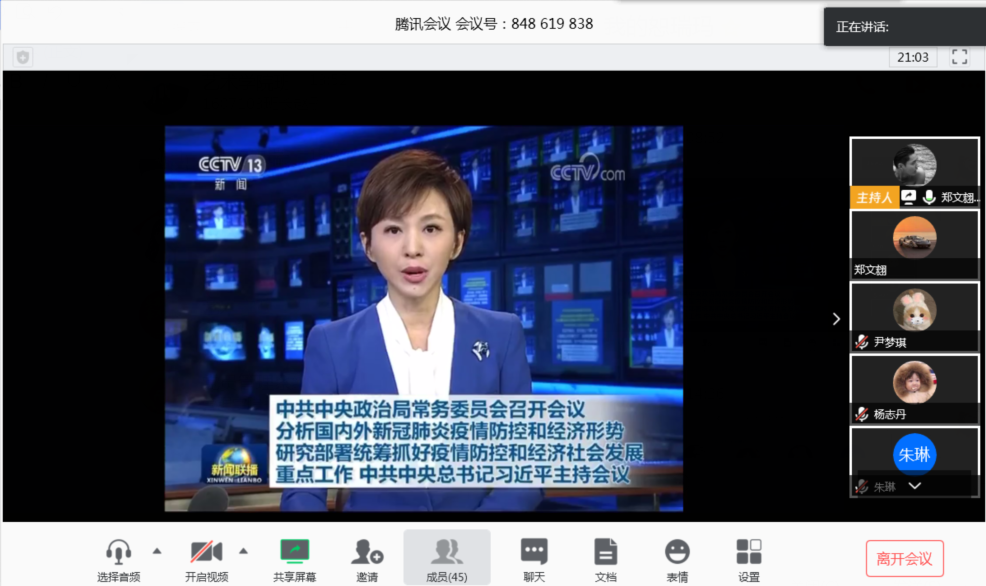Click the red 离开会议 button
This screenshot has width=986, height=586.
coord(904,559)
